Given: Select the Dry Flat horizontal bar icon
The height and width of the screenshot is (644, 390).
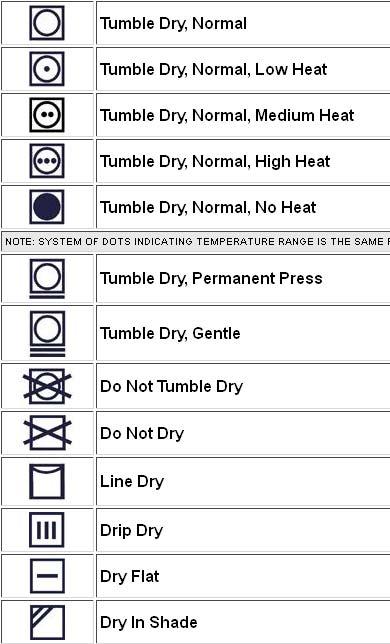Looking at the screenshot, I should click(x=47, y=576).
